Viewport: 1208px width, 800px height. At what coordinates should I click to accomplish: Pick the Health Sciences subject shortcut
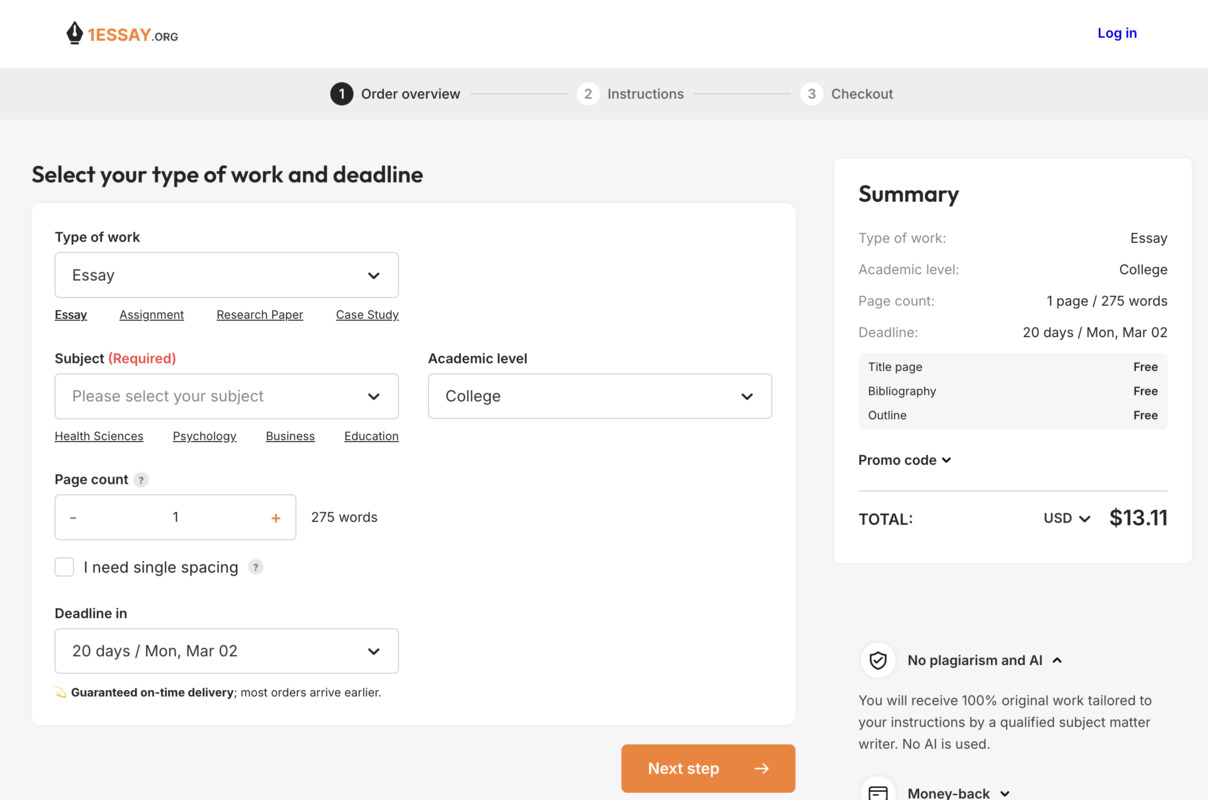99,436
